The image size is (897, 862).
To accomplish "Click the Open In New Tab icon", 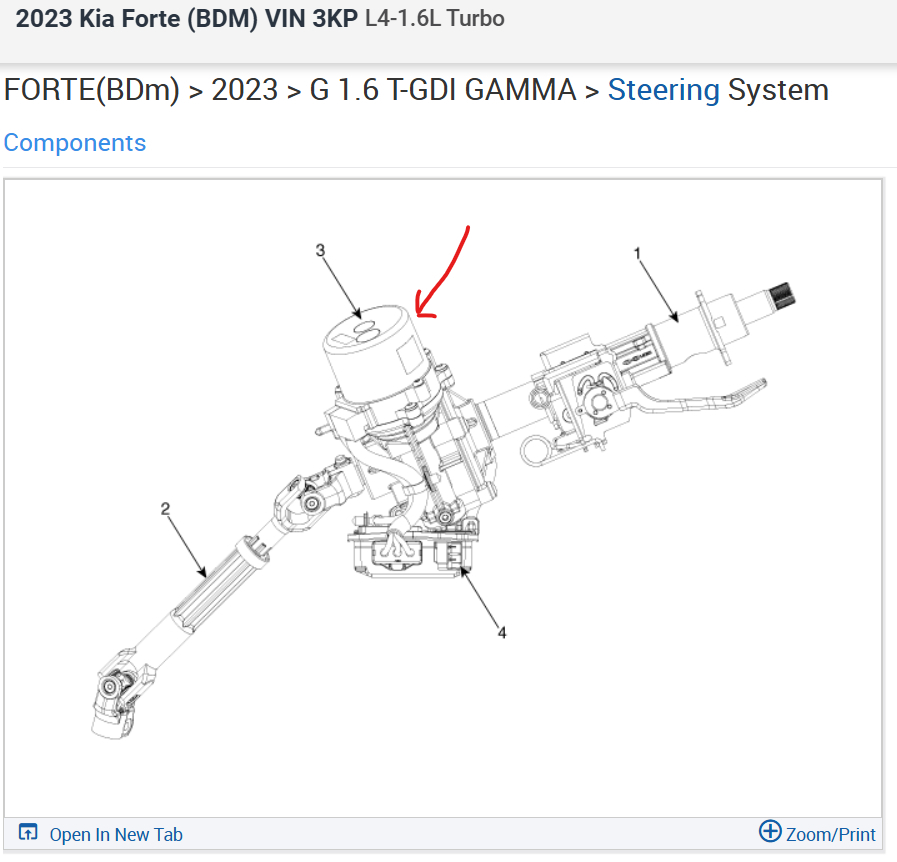I will tap(28, 832).
